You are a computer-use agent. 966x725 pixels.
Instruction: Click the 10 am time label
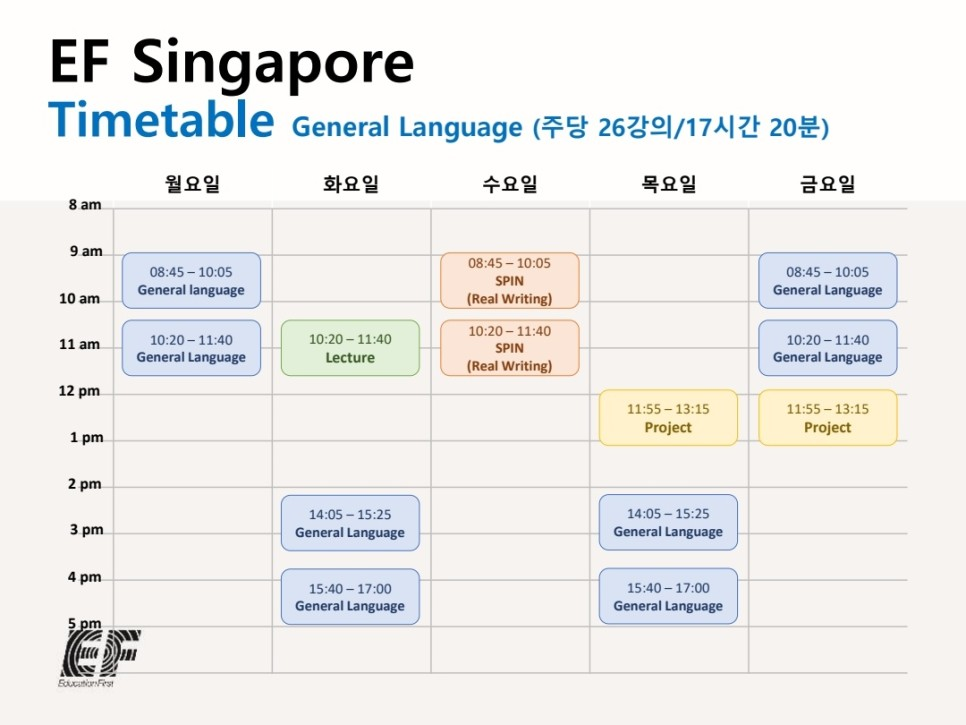(x=79, y=299)
